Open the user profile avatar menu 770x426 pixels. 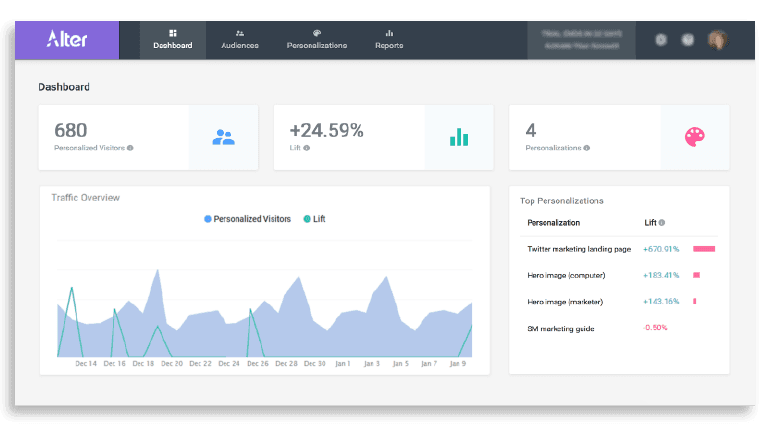coord(717,40)
